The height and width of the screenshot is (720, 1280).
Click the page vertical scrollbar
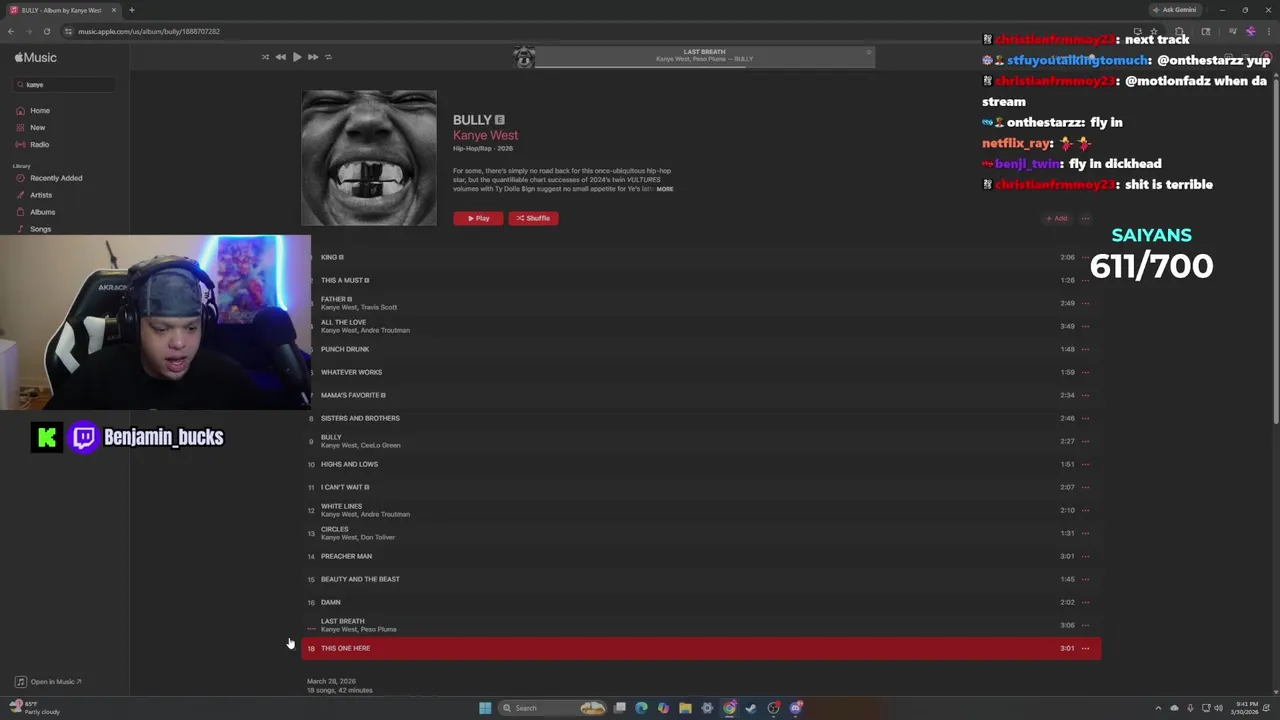tap(1275, 250)
